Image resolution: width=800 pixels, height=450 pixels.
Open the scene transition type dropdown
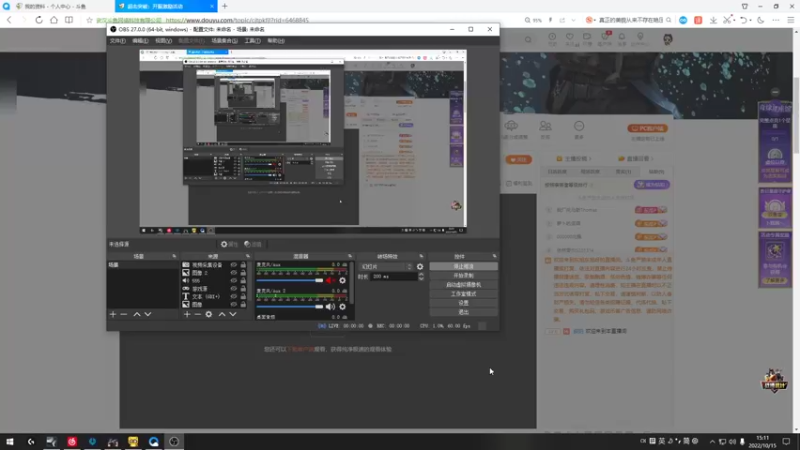386,266
